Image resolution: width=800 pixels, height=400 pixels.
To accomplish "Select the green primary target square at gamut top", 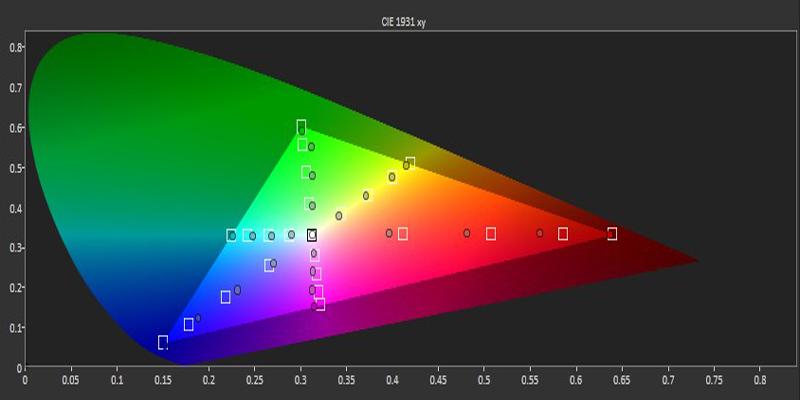I will [302, 126].
